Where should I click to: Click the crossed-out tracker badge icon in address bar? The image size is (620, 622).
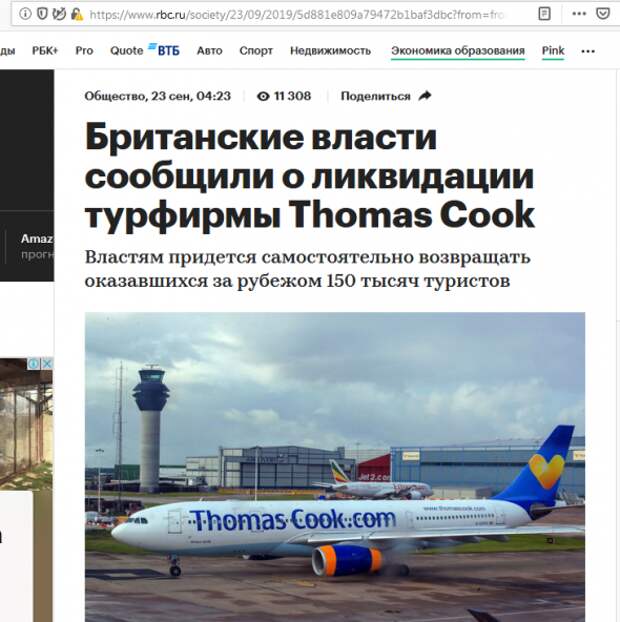tap(60, 14)
